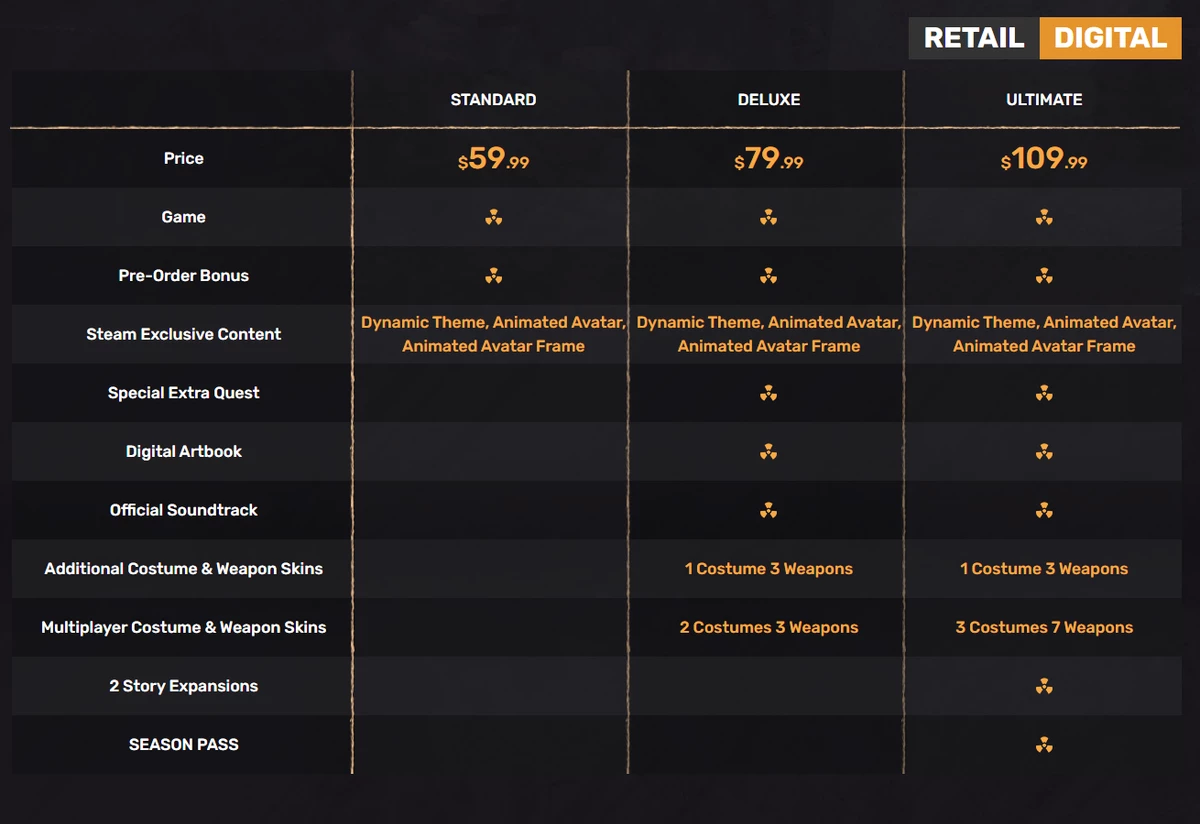
Task: Click the STANDARD column header
Action: click(493, 100)
